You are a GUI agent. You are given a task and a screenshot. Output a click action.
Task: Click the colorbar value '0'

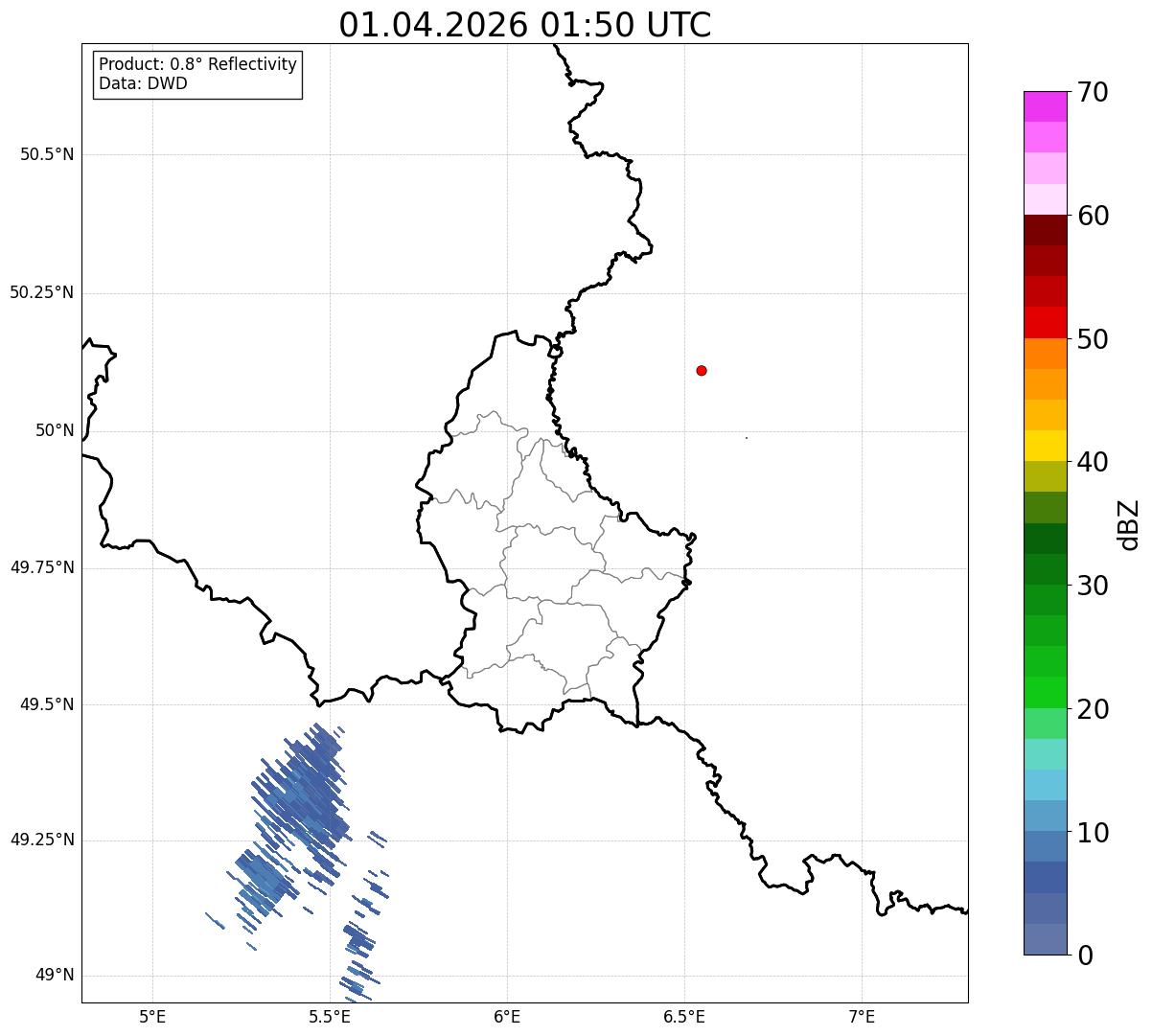(1085, 955)
